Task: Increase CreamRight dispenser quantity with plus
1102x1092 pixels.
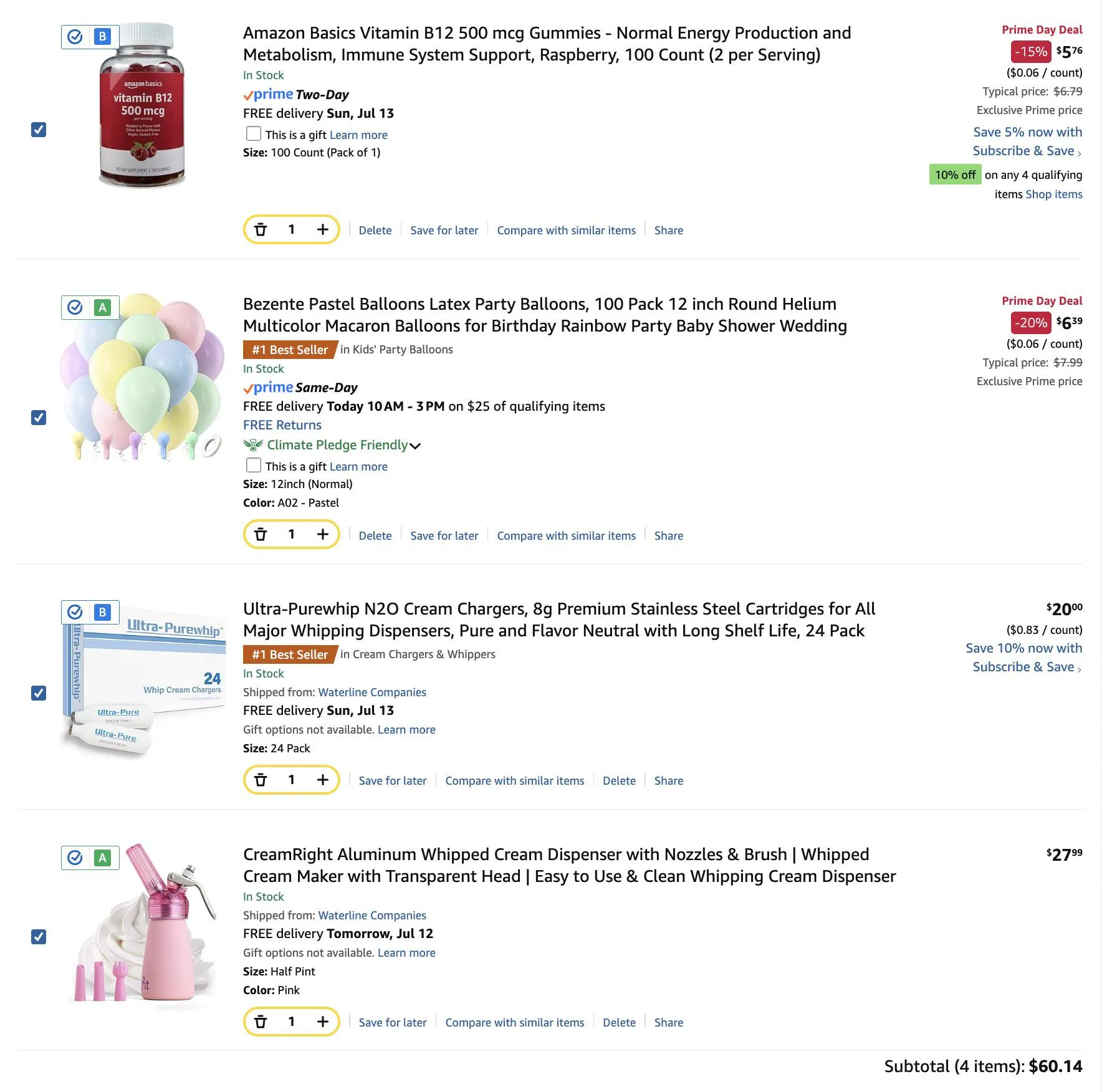Action: (322, 1022)
